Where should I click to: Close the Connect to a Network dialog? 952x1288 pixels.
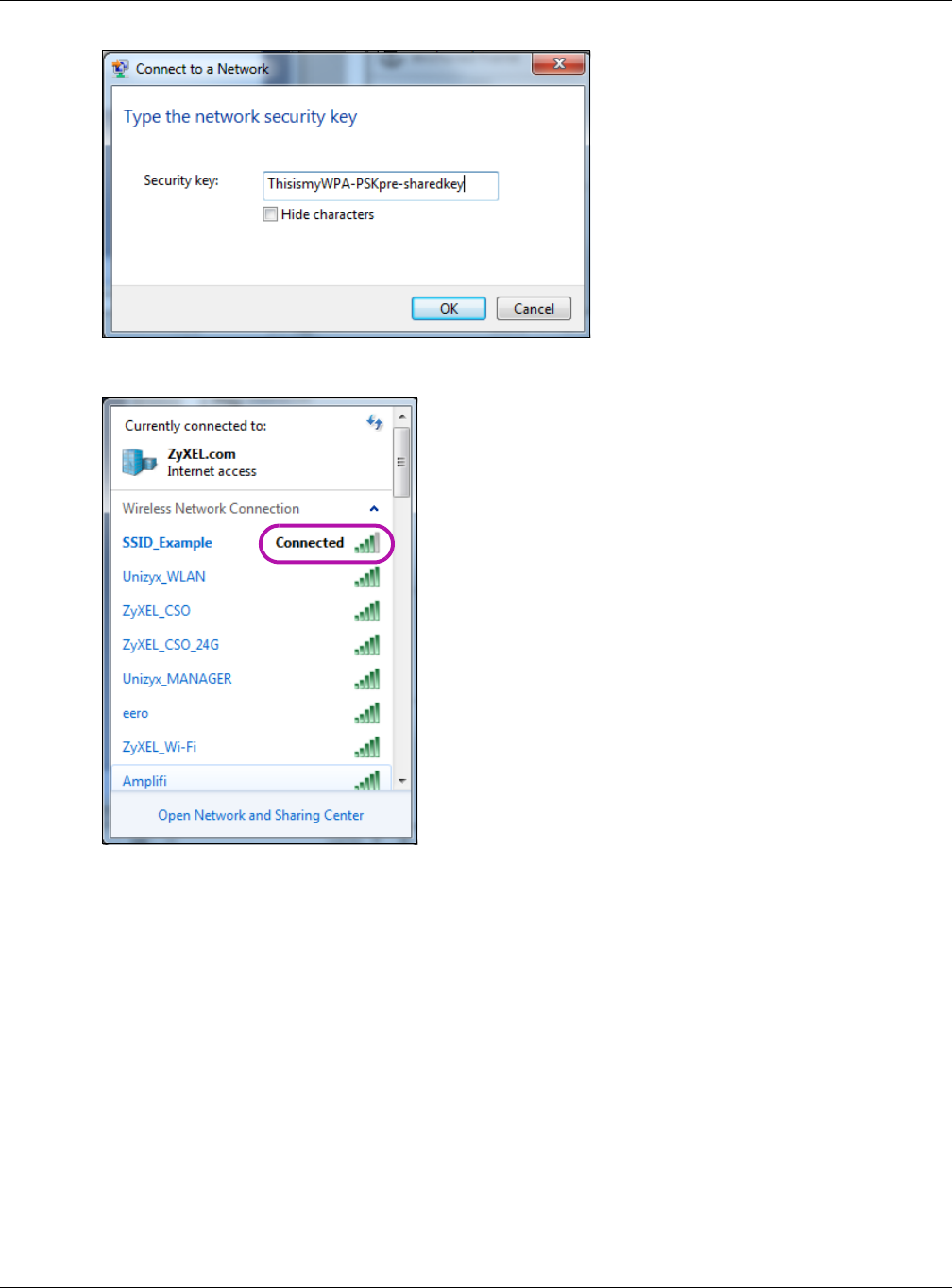coord(558,64)
